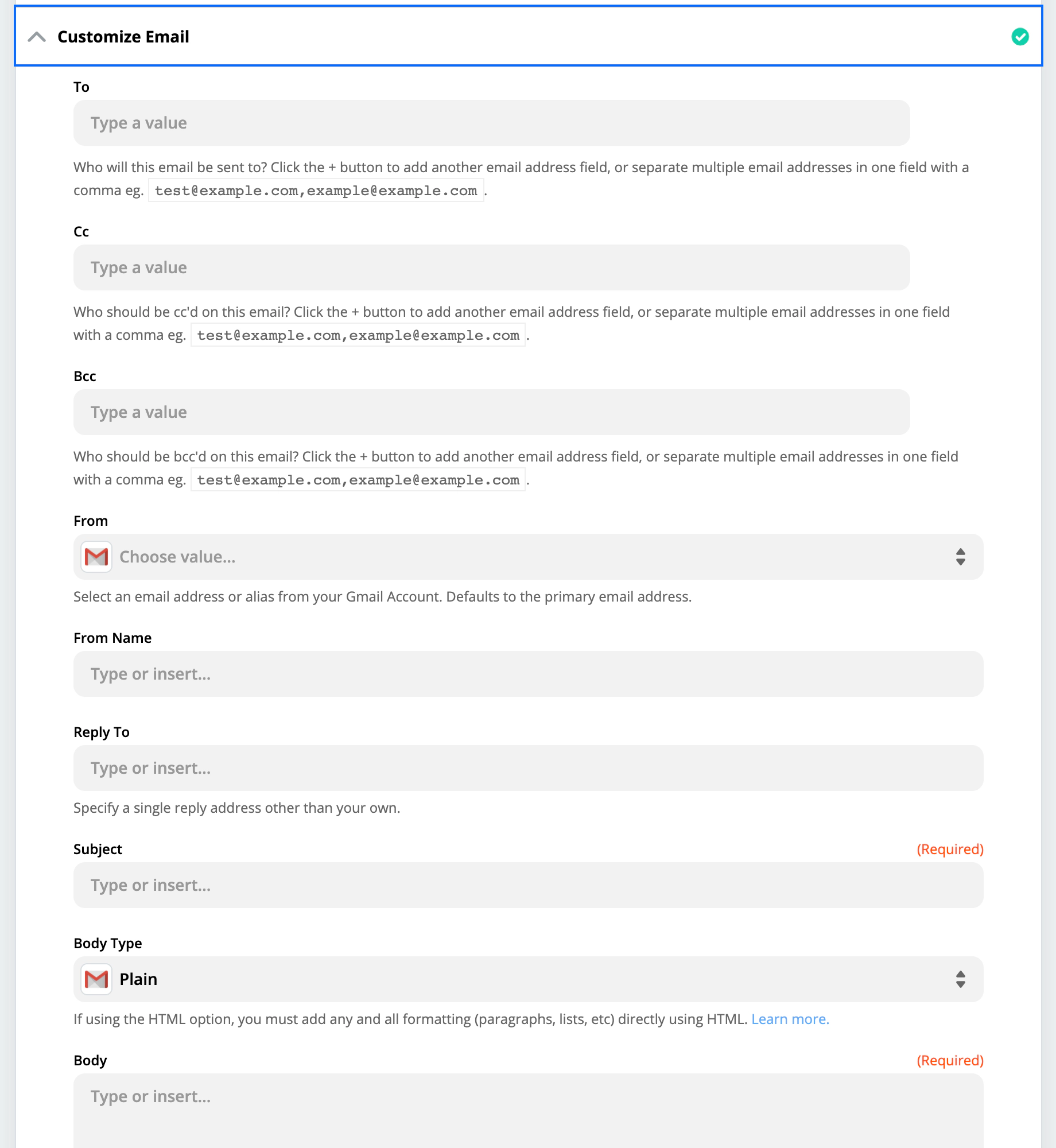Click the Gmail icon in From field
1056x1148 pixels.
96,557
